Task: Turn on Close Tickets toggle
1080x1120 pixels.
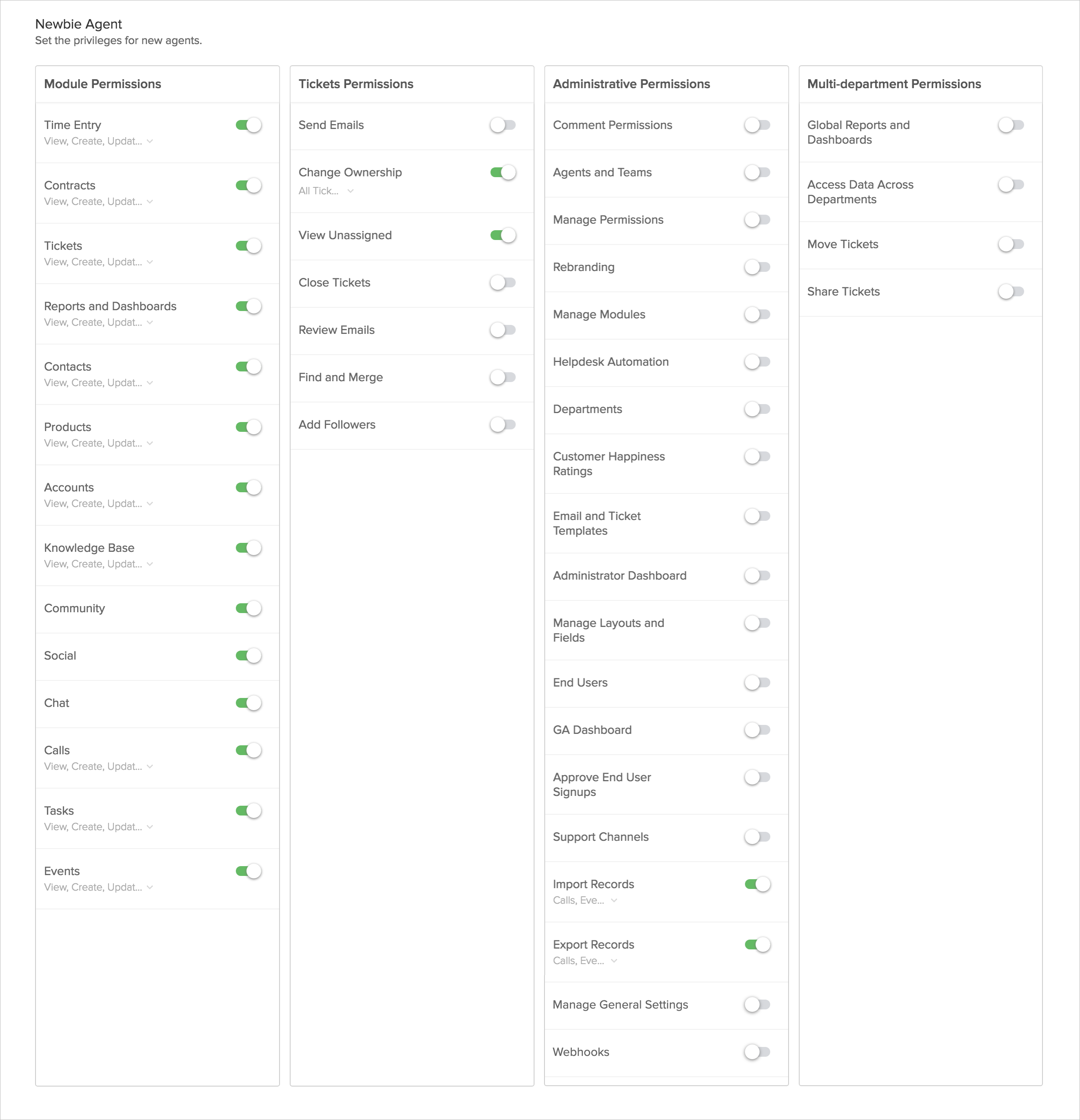Action: [503, 283]
